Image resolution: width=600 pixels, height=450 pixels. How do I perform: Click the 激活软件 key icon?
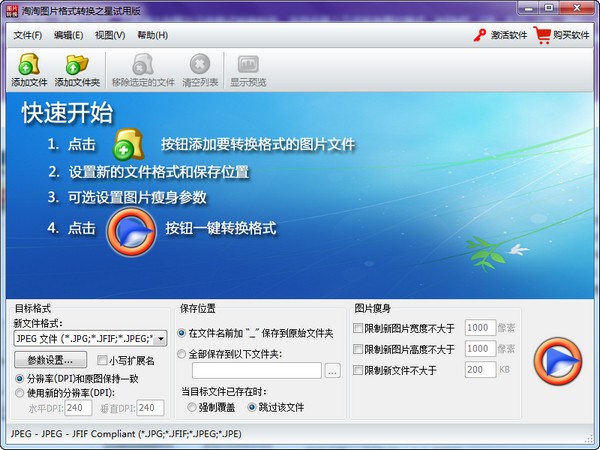tap(479, 36)
